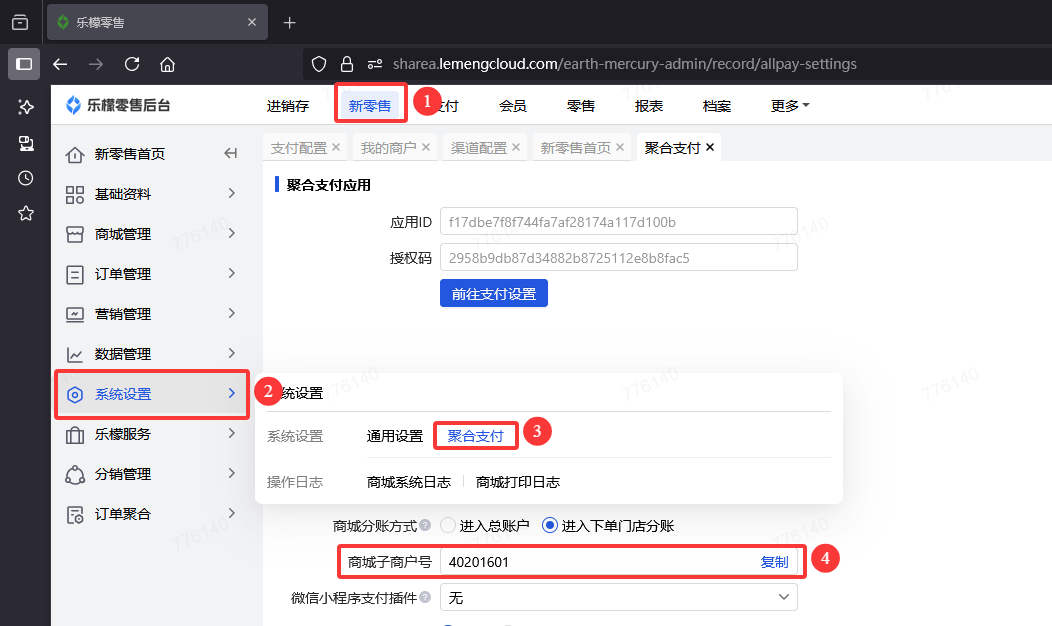The width and height of the screenshot is (1052, 626).
Task: Go back to the previous page
Action: point(60,64)
